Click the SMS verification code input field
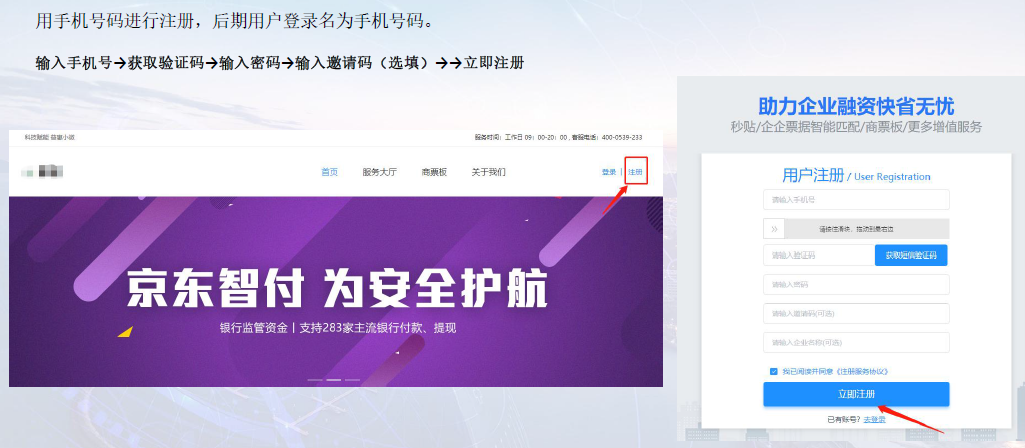The image size is (1025, 448). (x=816, y=256)
